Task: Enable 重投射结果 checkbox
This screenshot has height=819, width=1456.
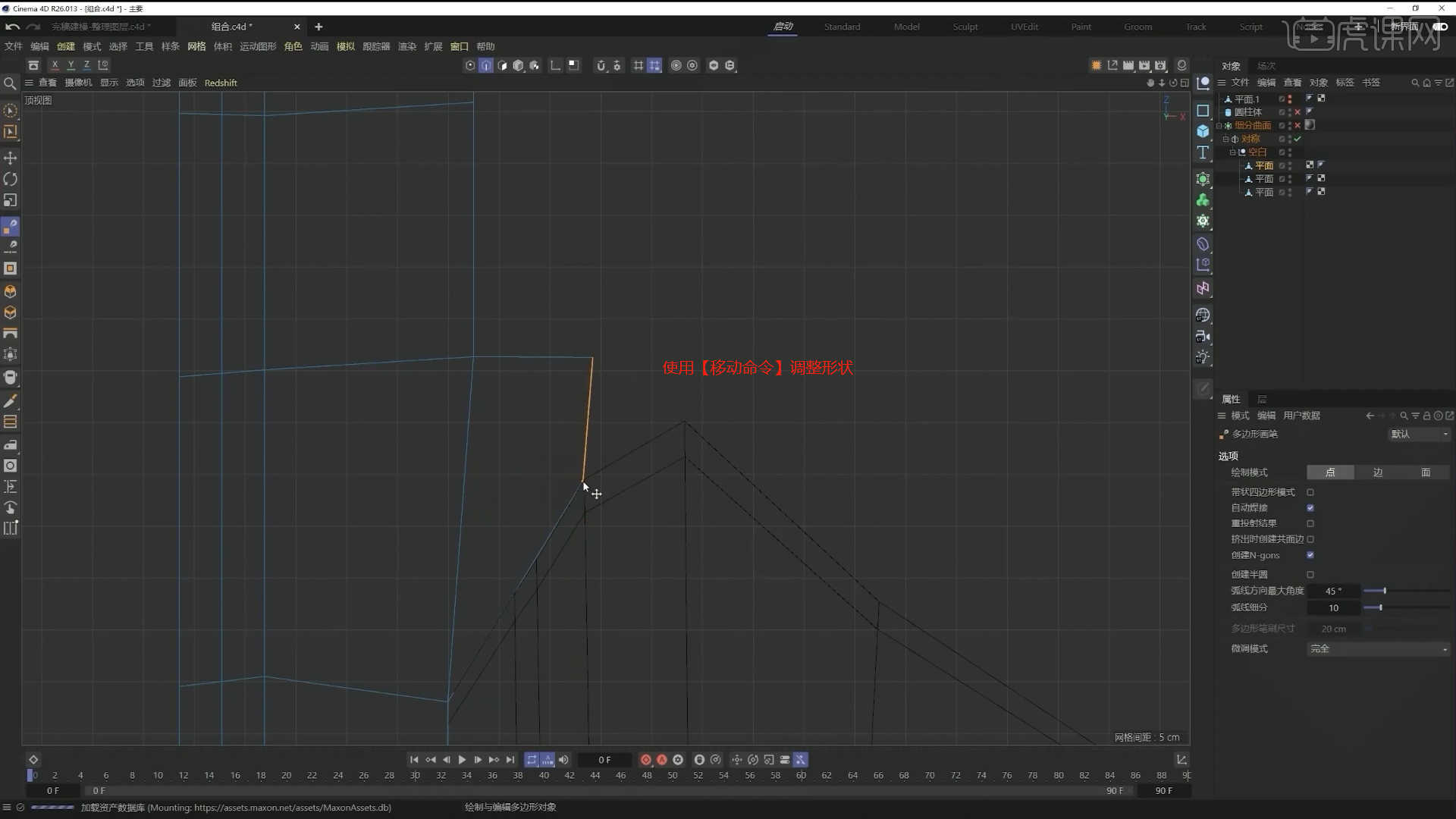Action: [1310, 523]
